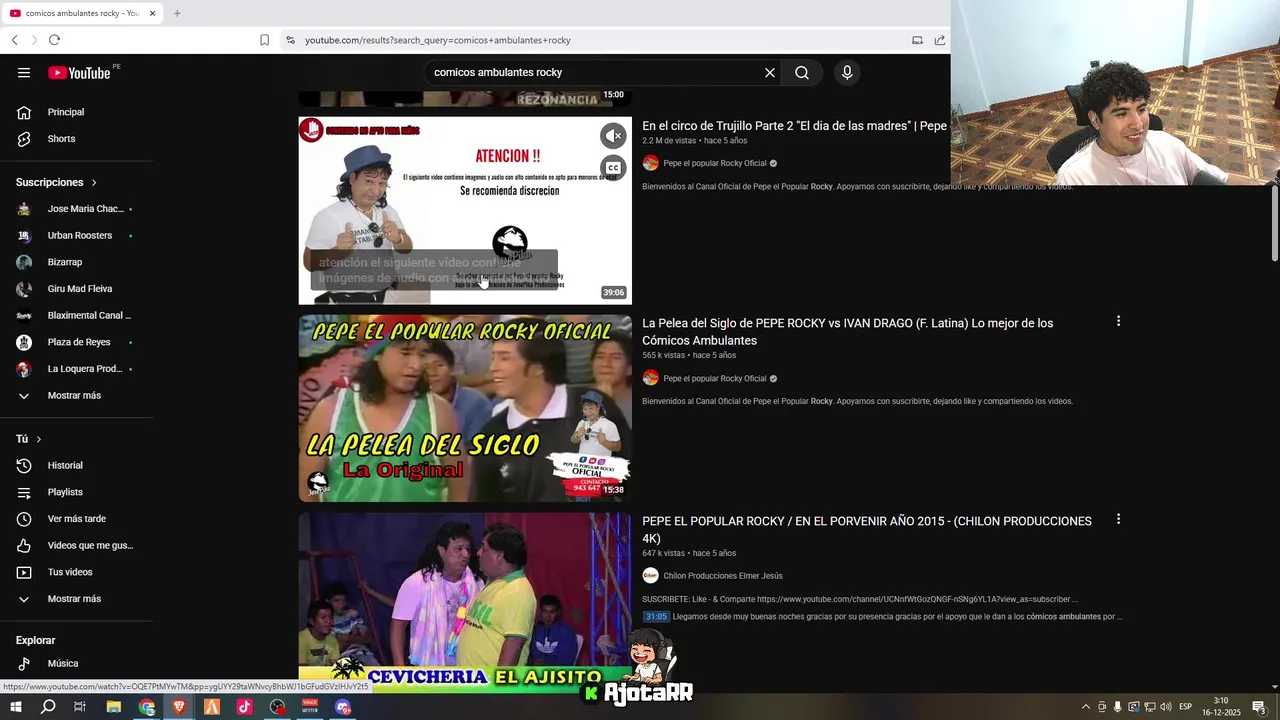Open options menu for La Pelea del Siglo video

(1118, 322)
